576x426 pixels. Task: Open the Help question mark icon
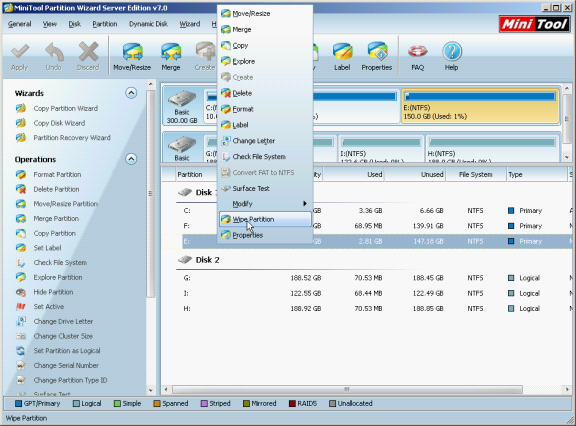[451, 52]
